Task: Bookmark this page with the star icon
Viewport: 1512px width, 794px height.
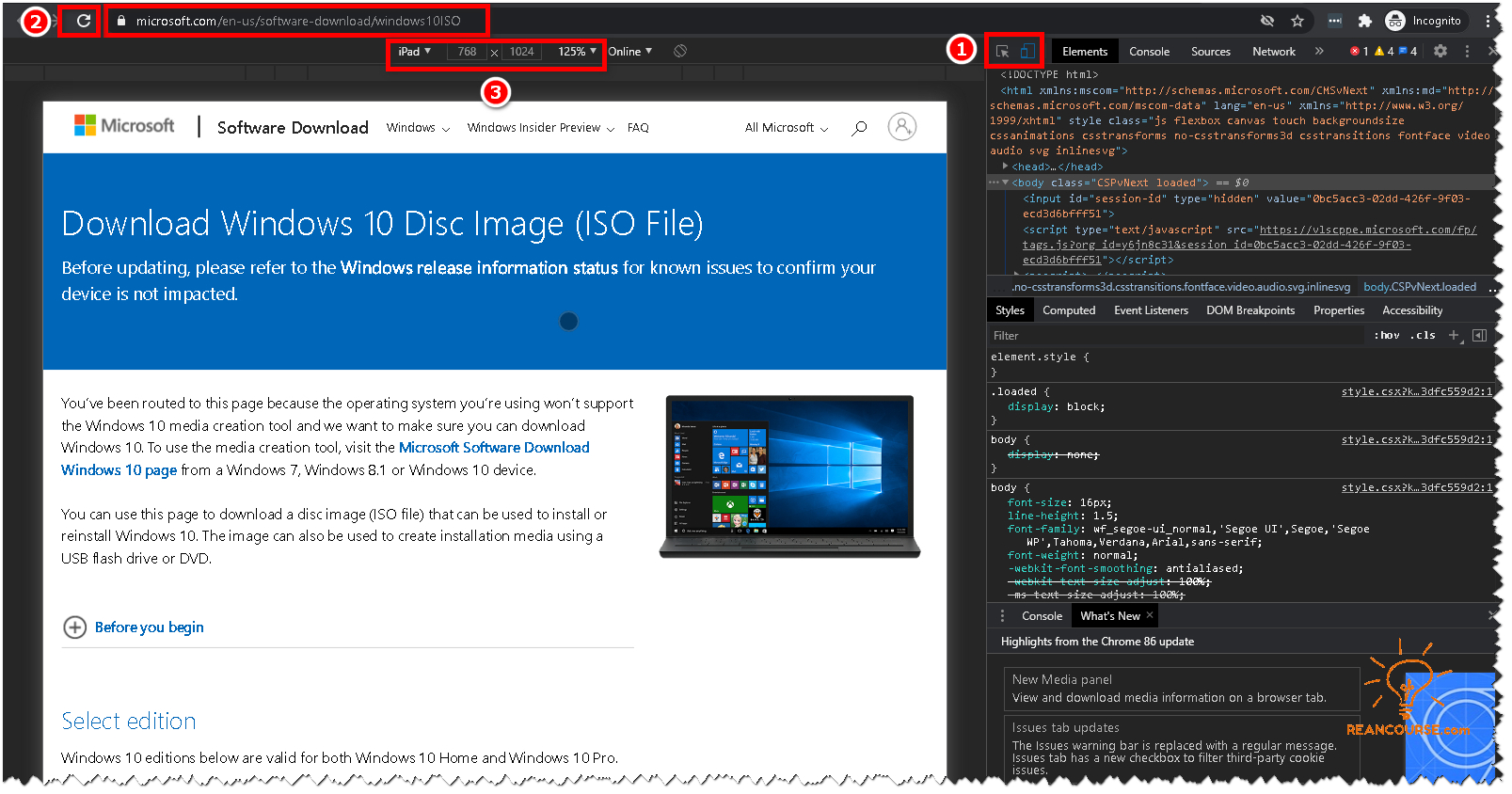Action: point(1297,21)
